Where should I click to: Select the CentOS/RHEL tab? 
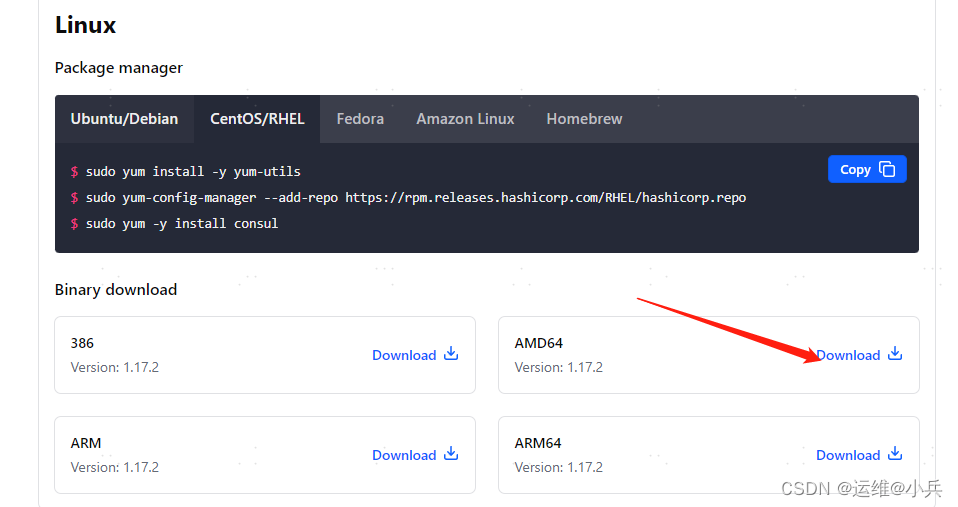tap(257, 119)
